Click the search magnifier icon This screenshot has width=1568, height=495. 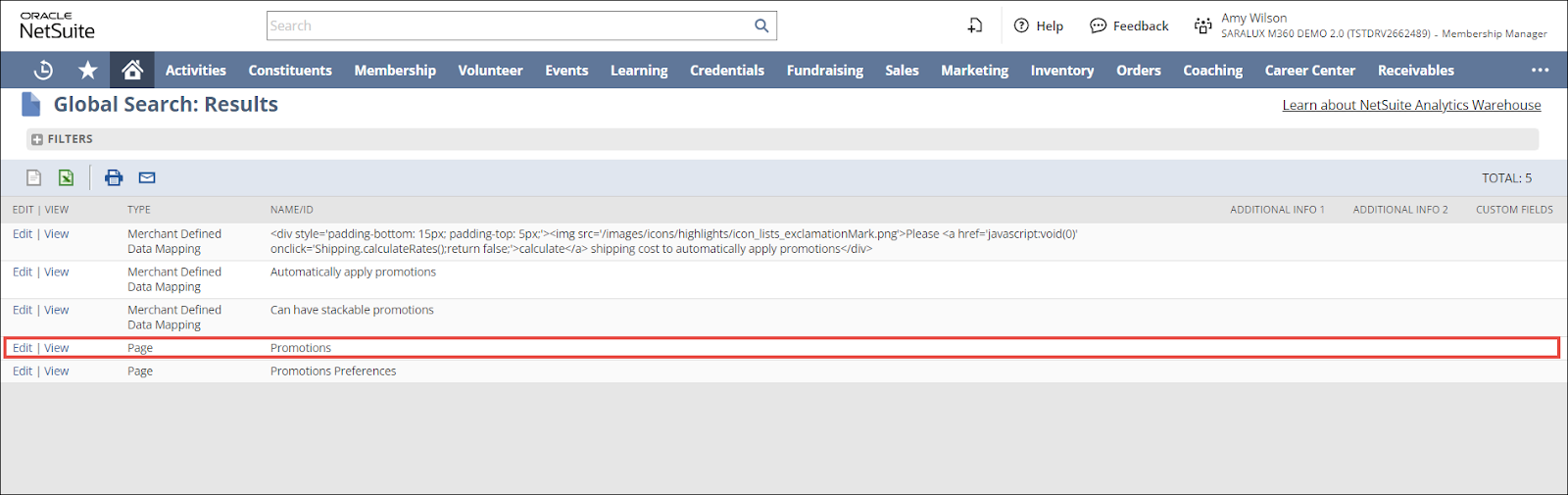pyautogui.click(x=761, y=26)
